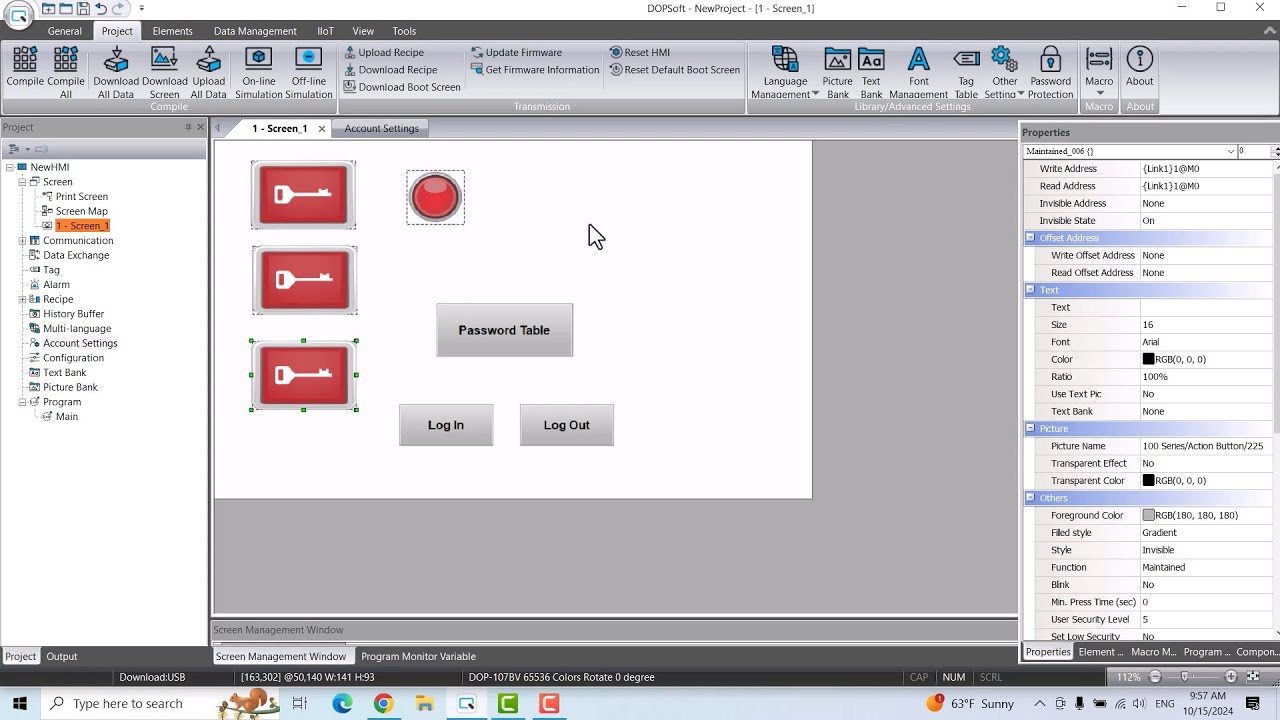Switch to Output tab in project panel
Image resolution: width=1280 pixels, height=720 pixels.
point(61,656)
